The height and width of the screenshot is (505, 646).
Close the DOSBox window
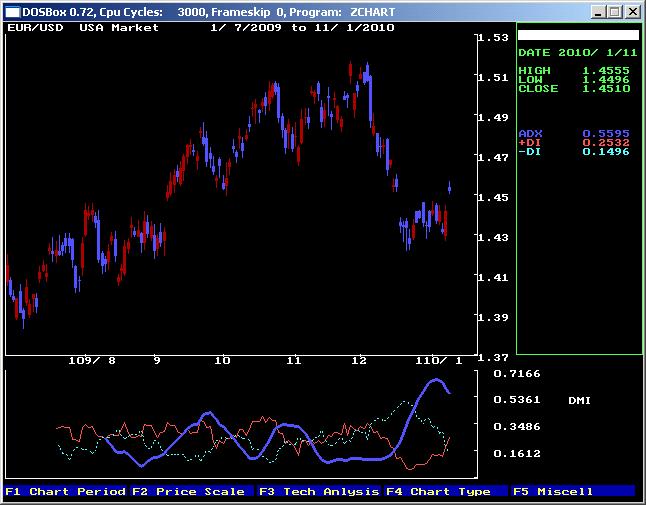pyautogui.click(x=632, y=12)
